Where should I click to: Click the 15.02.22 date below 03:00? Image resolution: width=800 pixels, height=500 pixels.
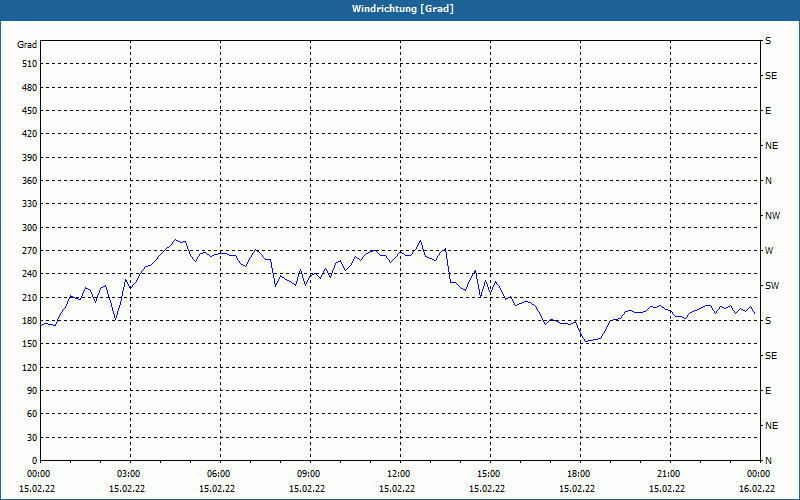(x=127, y=489)
